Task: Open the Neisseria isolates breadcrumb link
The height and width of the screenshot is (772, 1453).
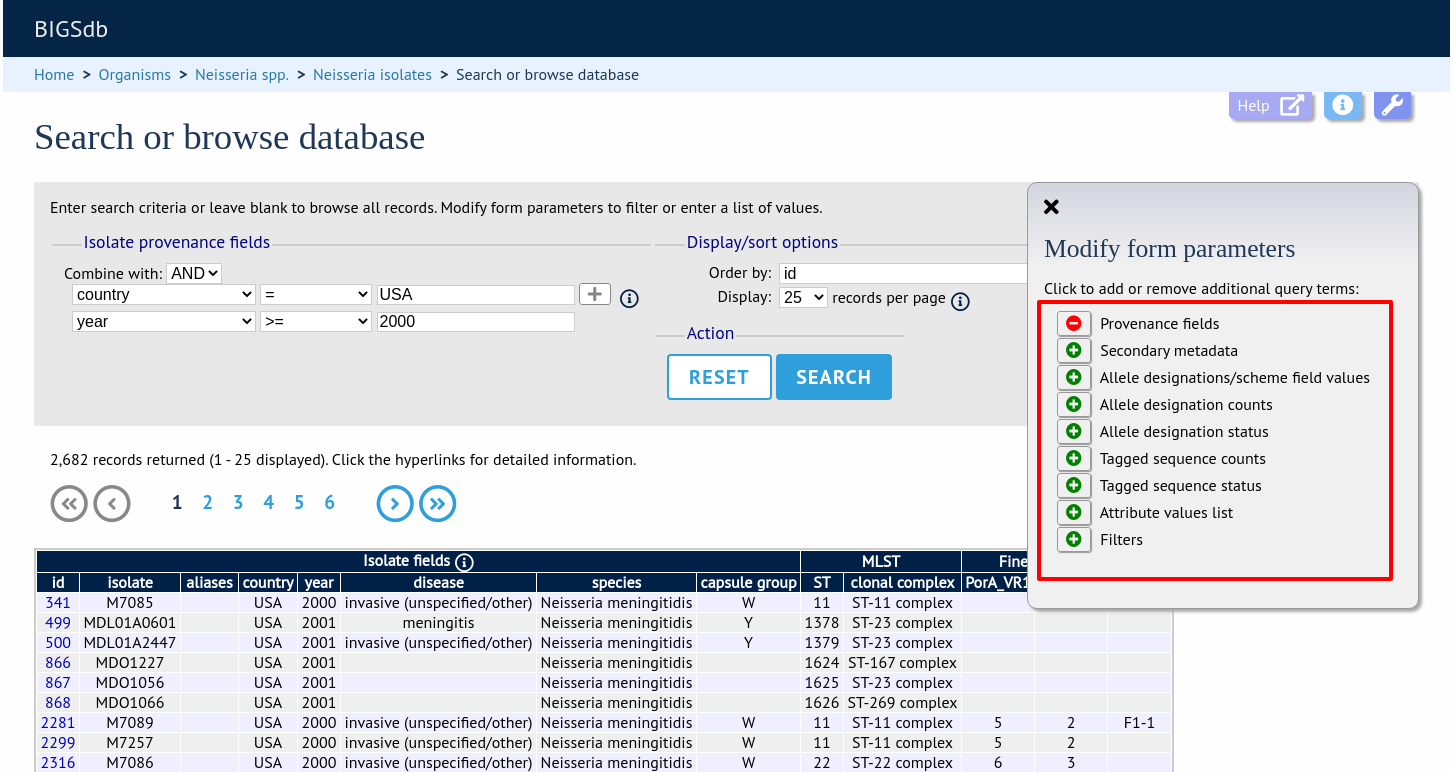Action: click(x=372, y=75)
